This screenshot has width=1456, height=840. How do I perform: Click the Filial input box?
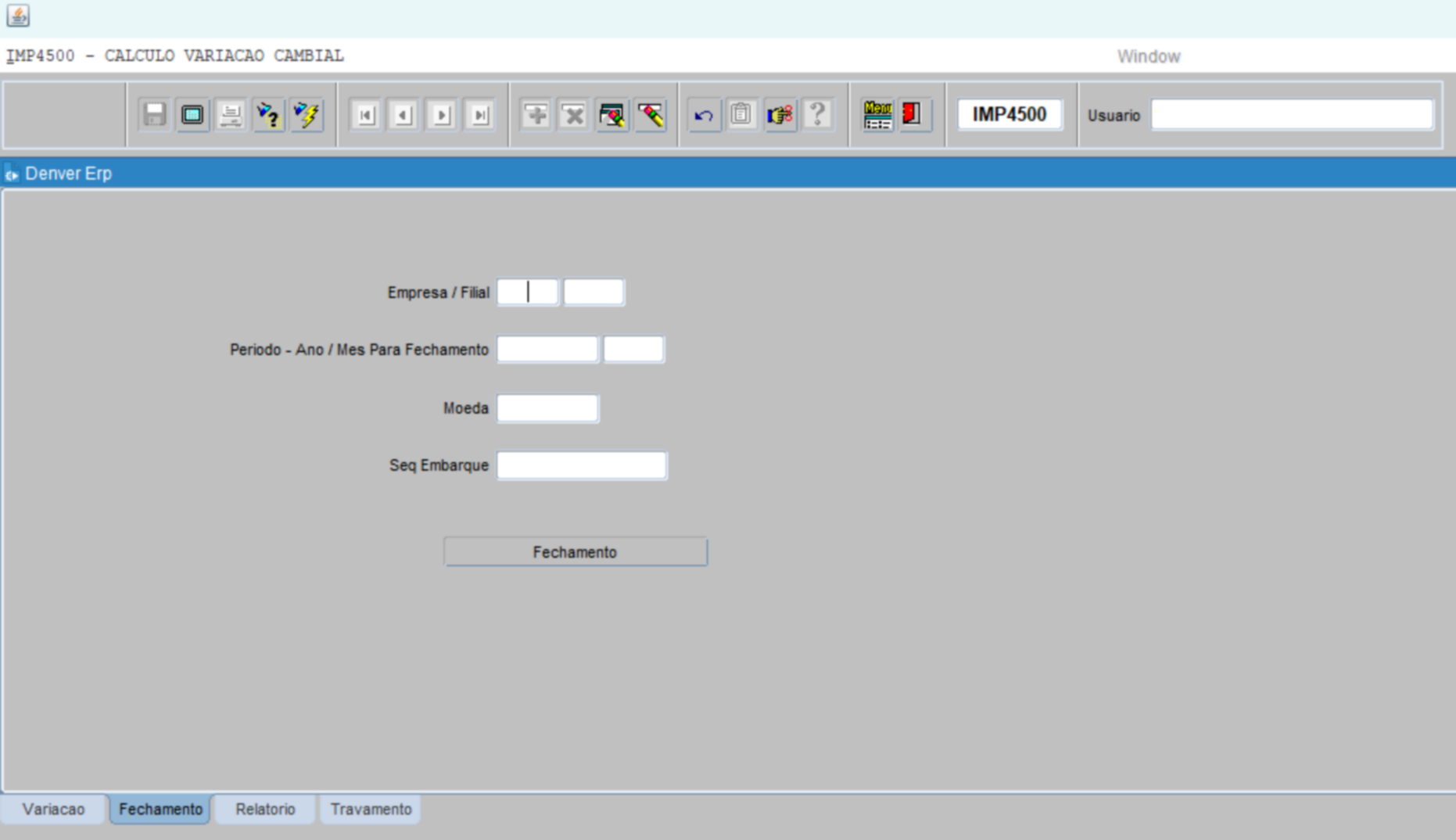click(594, 293)
